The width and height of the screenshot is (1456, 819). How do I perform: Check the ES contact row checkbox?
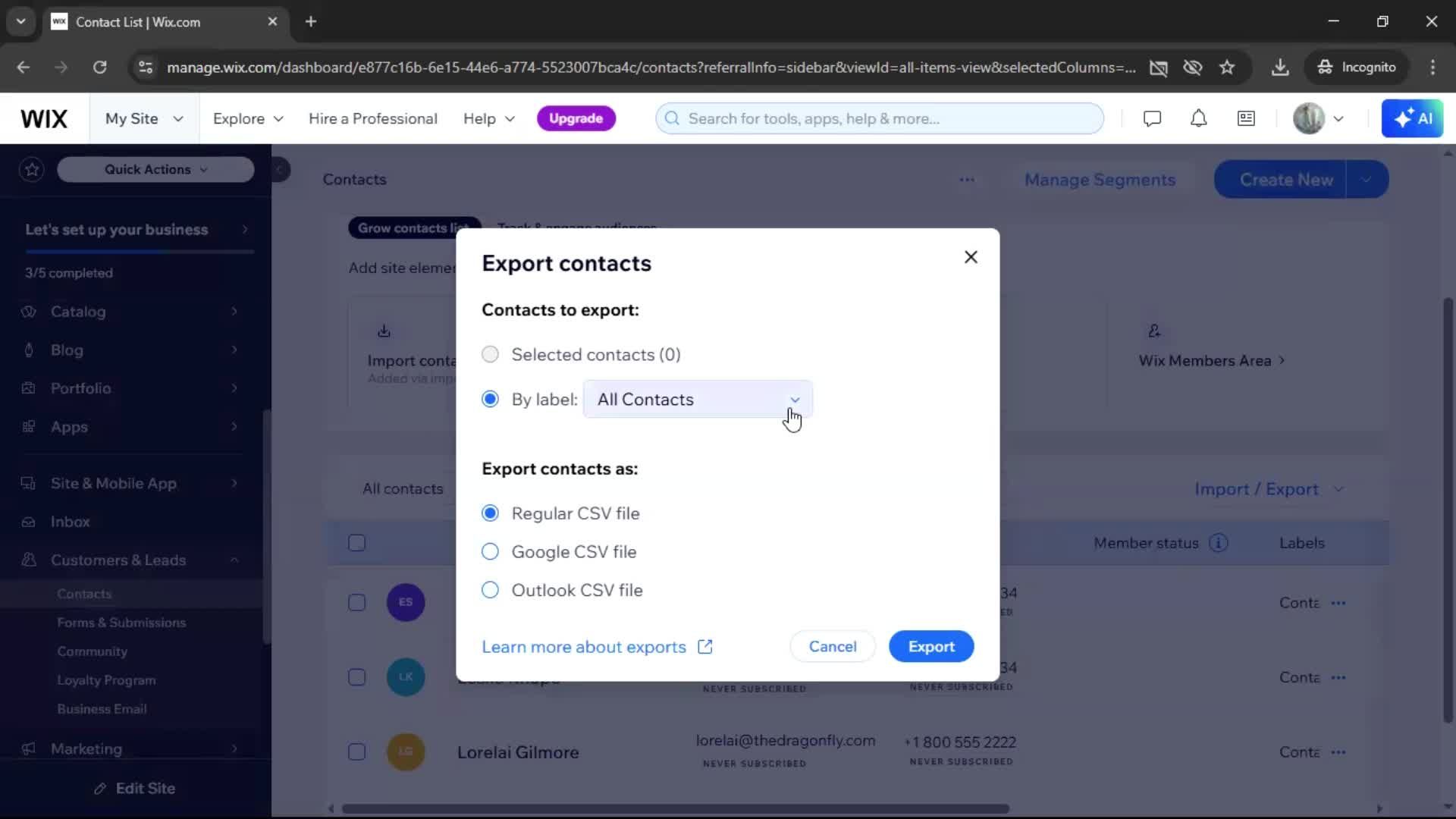(x=356, y=602)
